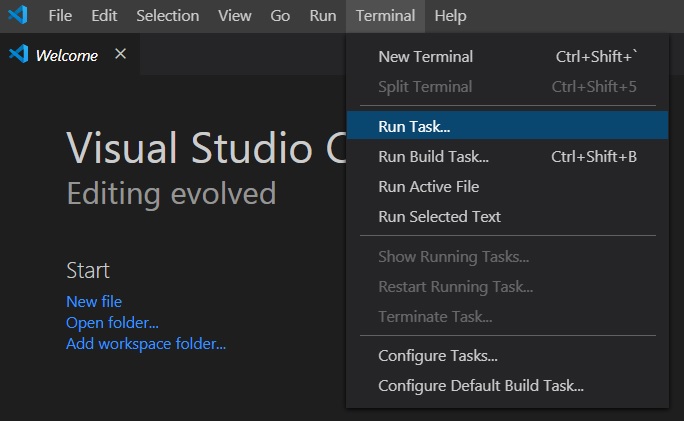Click the VS Code icon on Welcome tab
Screen dimensions: 684x421
click(18, 55)
